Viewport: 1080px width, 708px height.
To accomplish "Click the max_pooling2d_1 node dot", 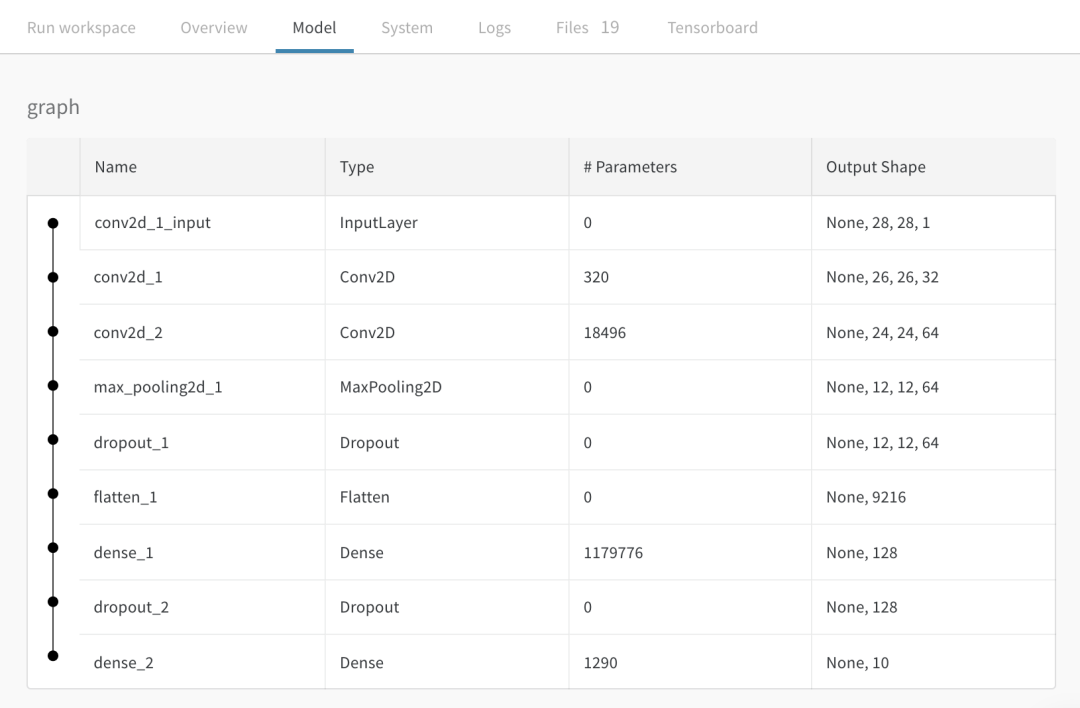I will [x=53, y=387].
